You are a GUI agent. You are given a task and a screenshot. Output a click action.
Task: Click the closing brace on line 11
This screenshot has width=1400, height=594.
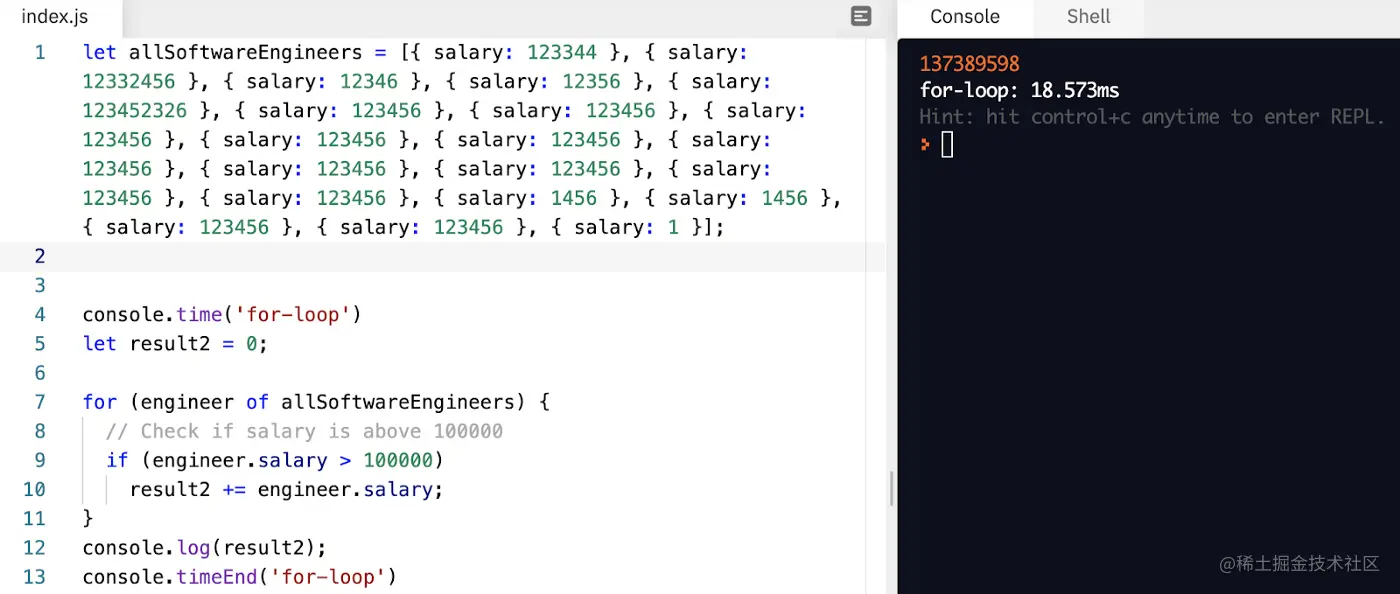pos(88,519)
